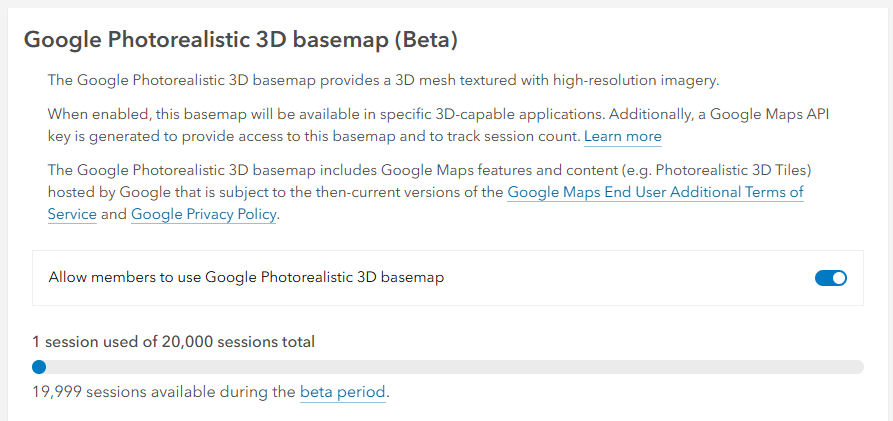Viewport: 893px width, 421px height.
Task: Follow the "beta period" link
Action: [342, 392]
